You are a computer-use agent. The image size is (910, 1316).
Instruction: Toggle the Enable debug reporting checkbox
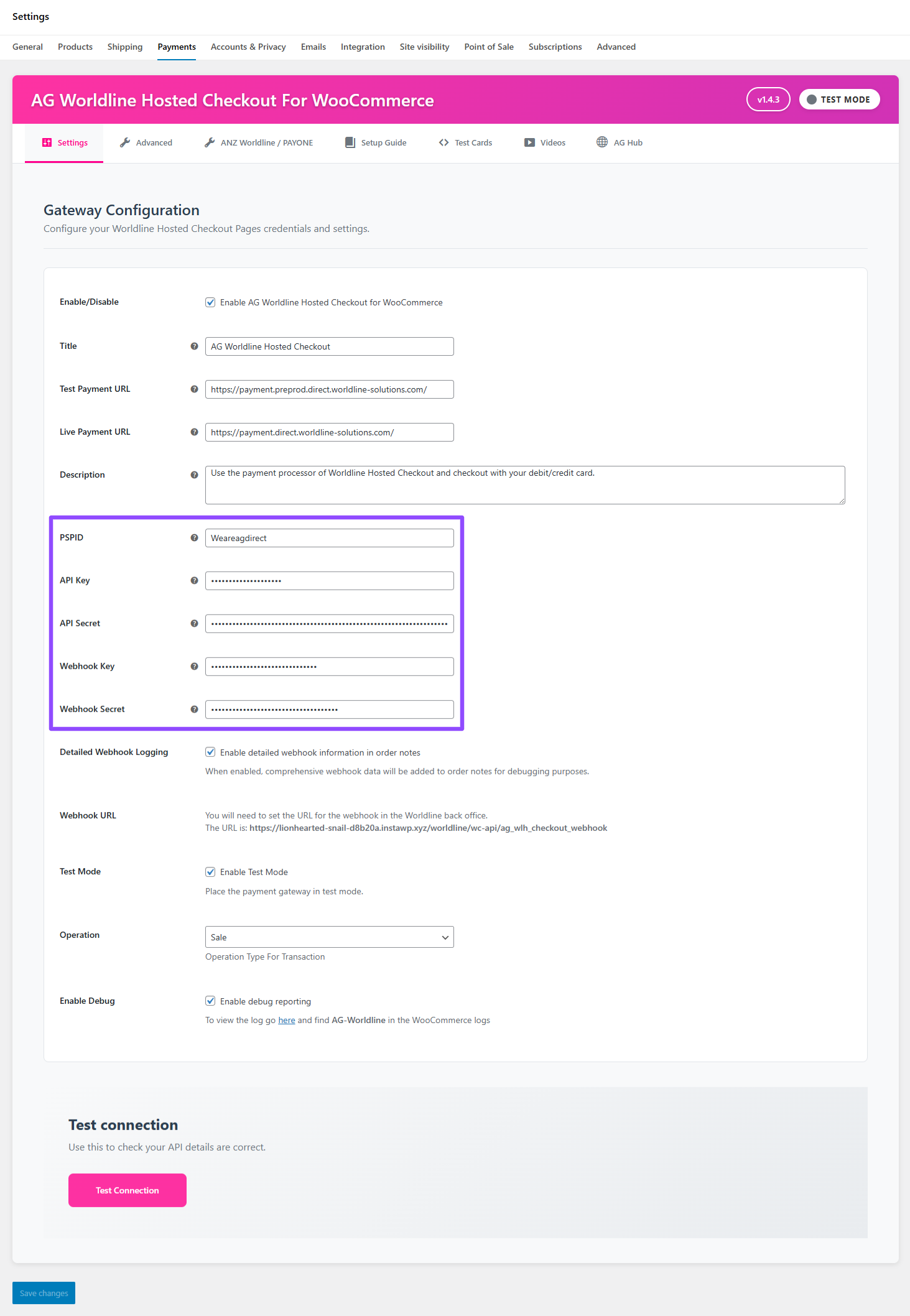210,1001
